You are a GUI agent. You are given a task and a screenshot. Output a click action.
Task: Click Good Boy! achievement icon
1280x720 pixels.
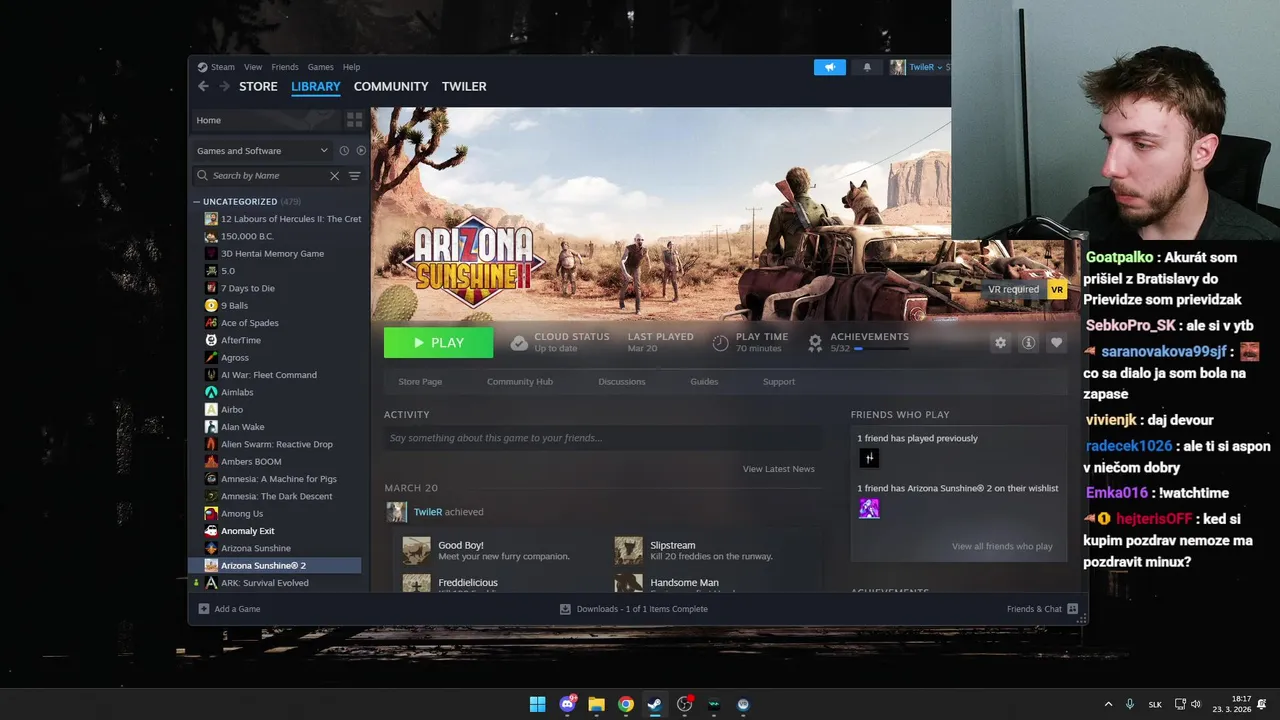416,550
